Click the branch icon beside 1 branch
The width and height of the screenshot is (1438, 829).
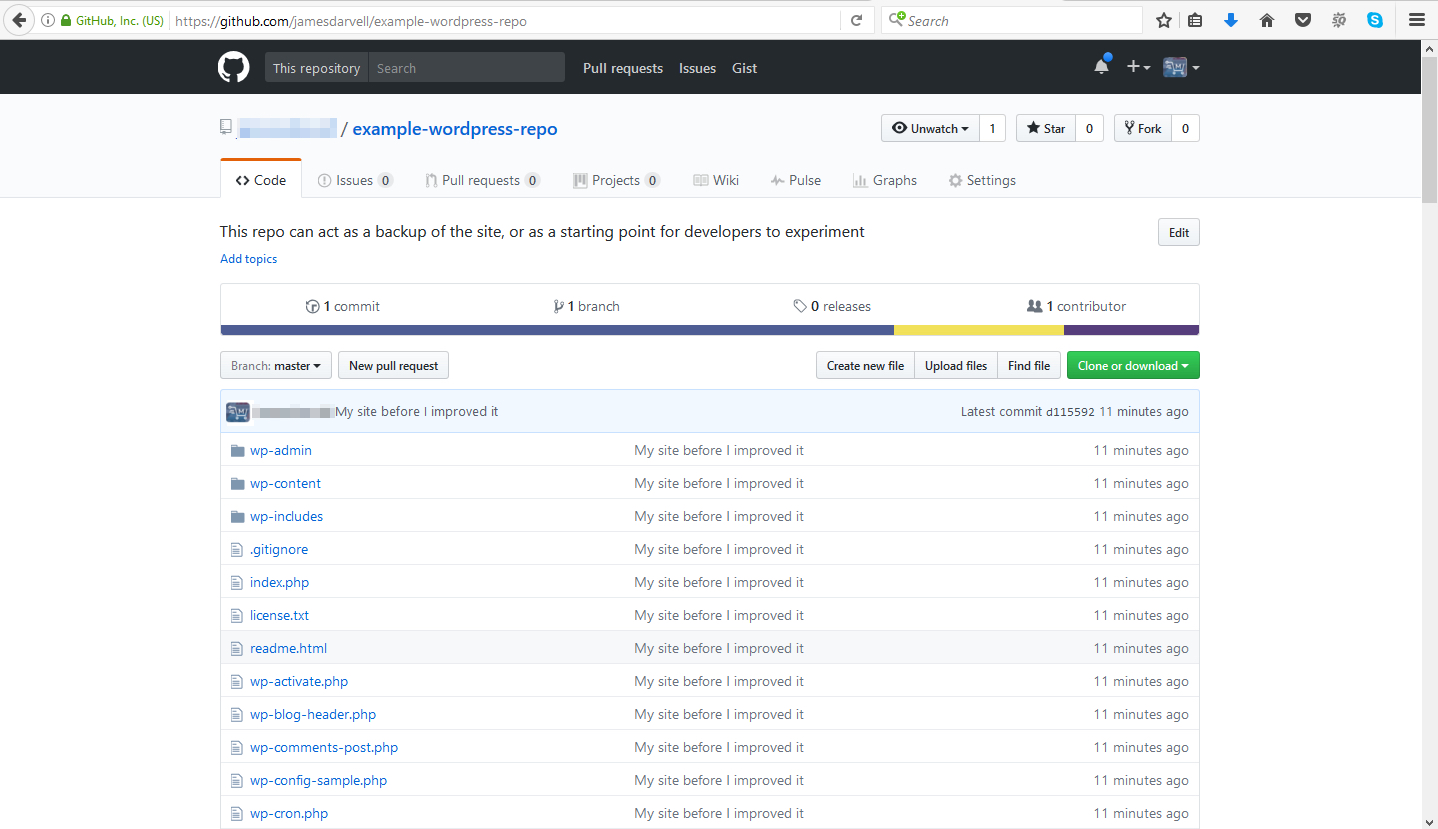tap(560, 305)
